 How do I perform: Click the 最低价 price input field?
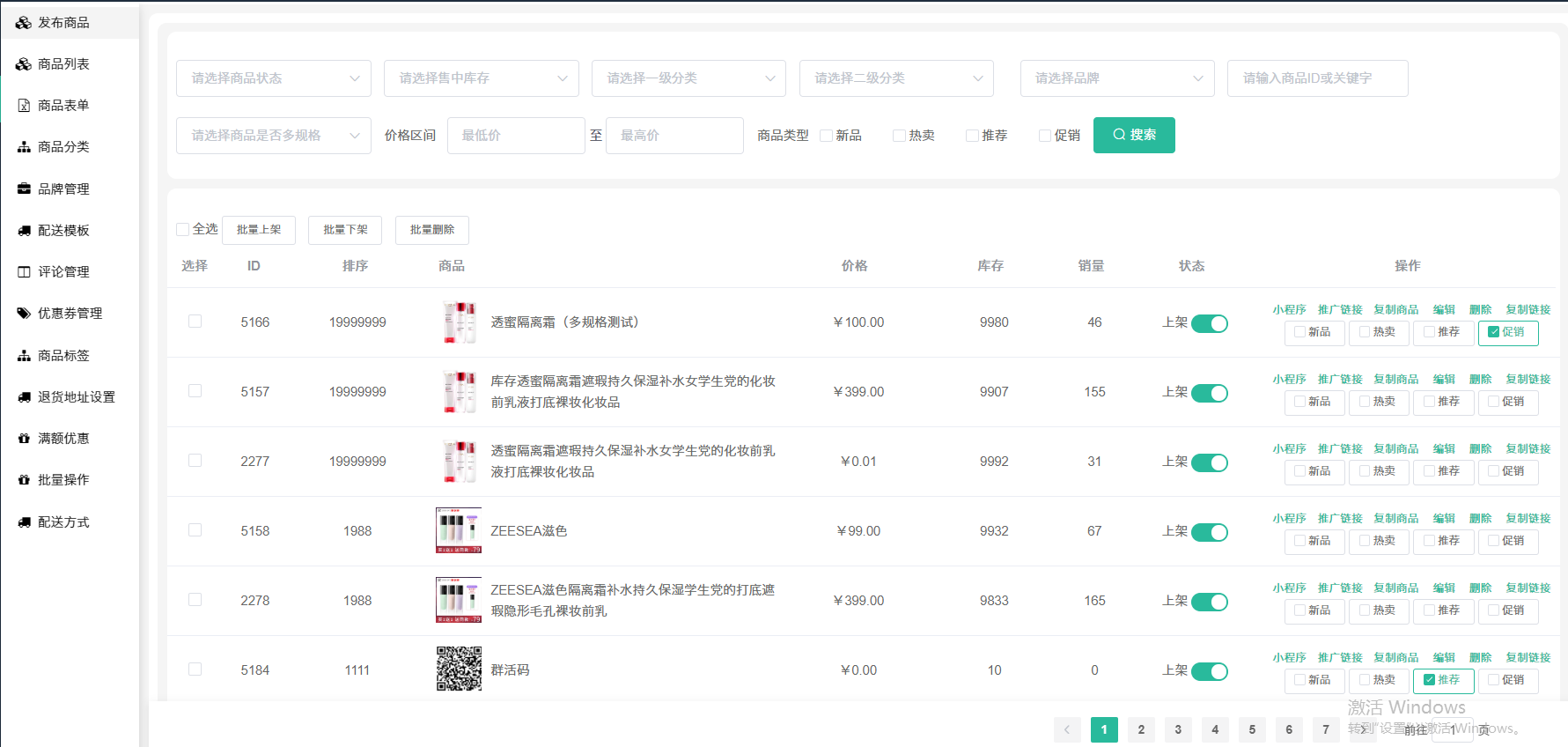[515, 136]
